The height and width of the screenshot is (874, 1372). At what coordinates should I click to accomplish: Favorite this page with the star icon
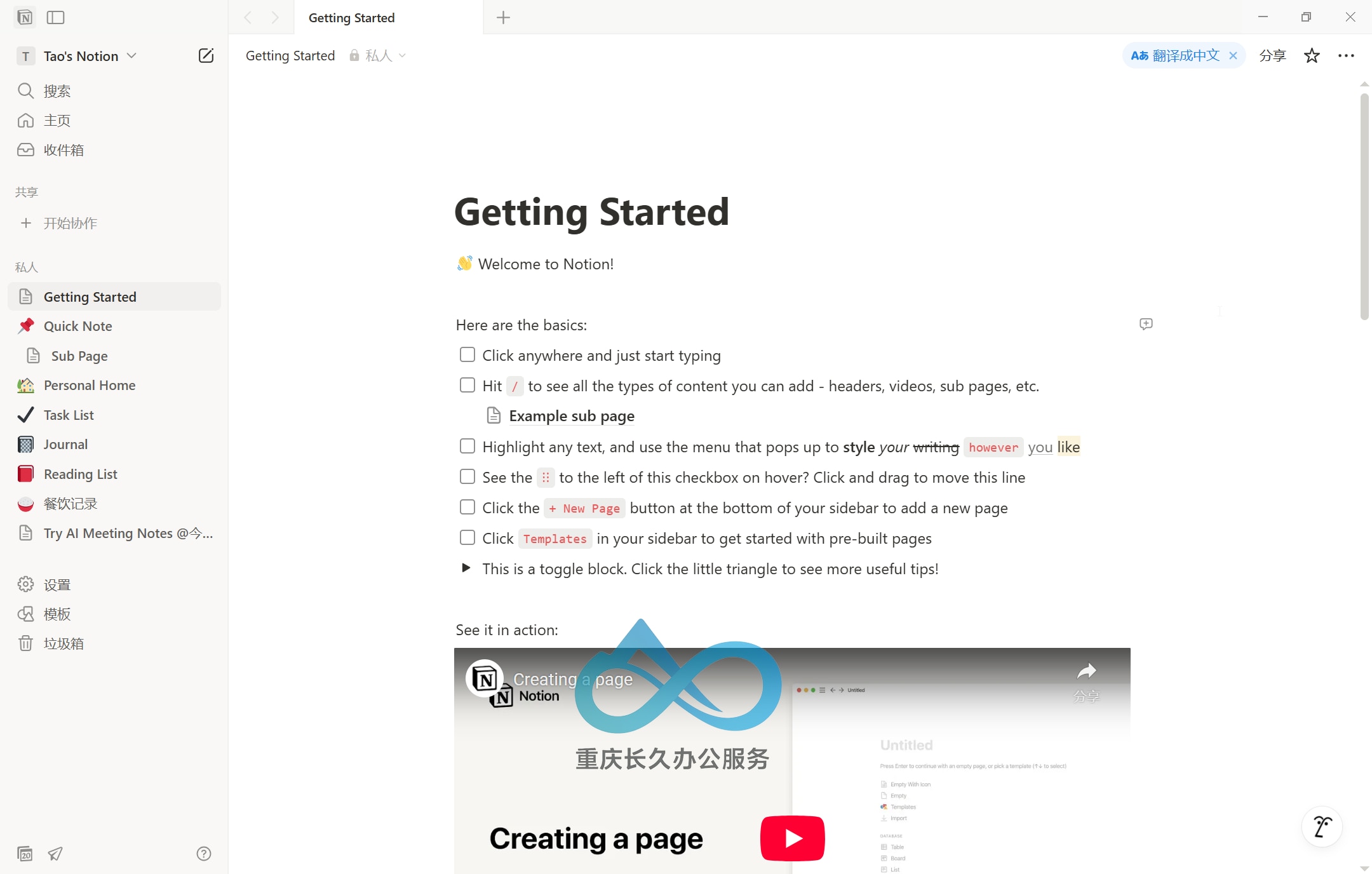click(1312, 56)
